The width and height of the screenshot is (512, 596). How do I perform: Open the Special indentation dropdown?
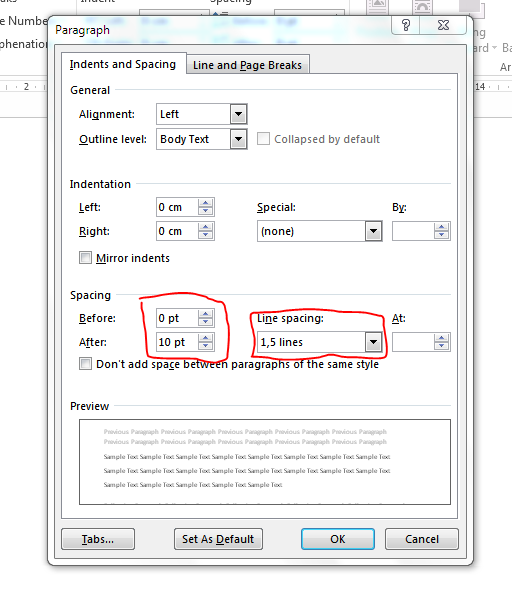click(373, 231)
